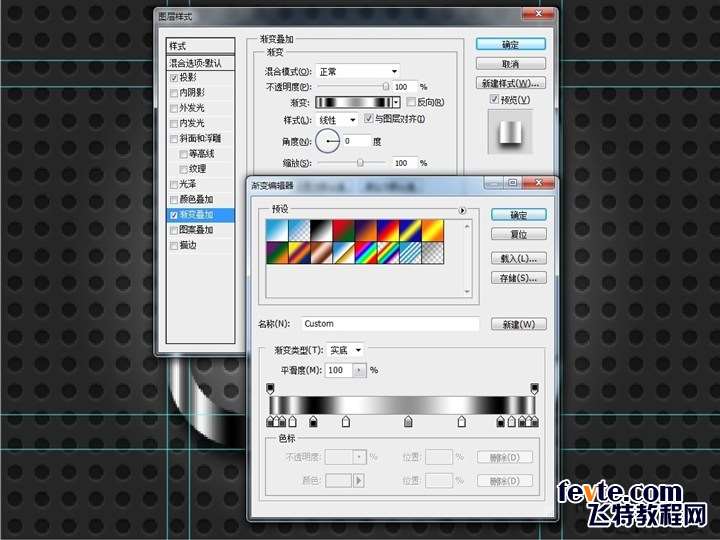This screenshot has width=720, height=540.
Task: Click the 不透明度 opacity slider handle
Action: [385, 87]
